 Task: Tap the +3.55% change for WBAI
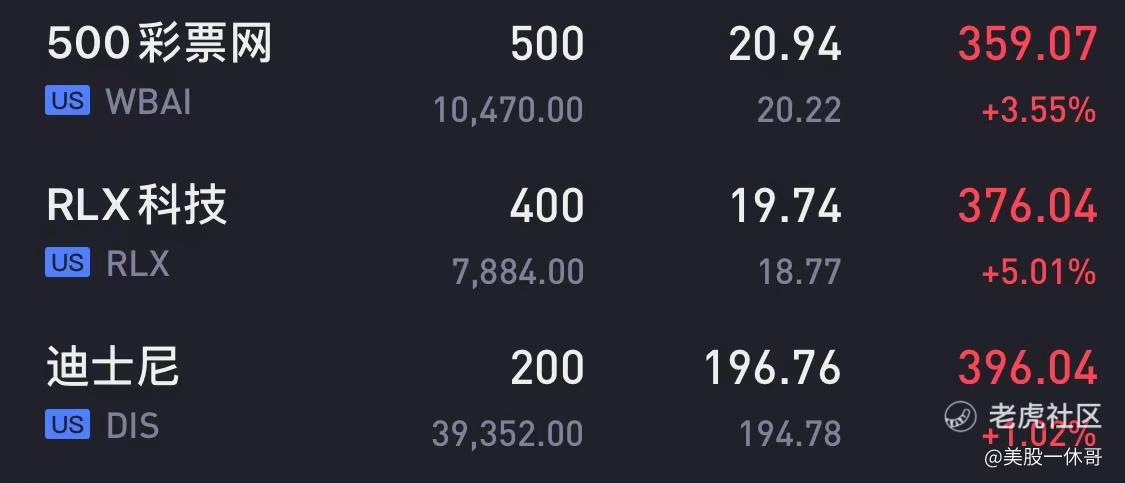pyautogui.click(x=1038, y=109)
